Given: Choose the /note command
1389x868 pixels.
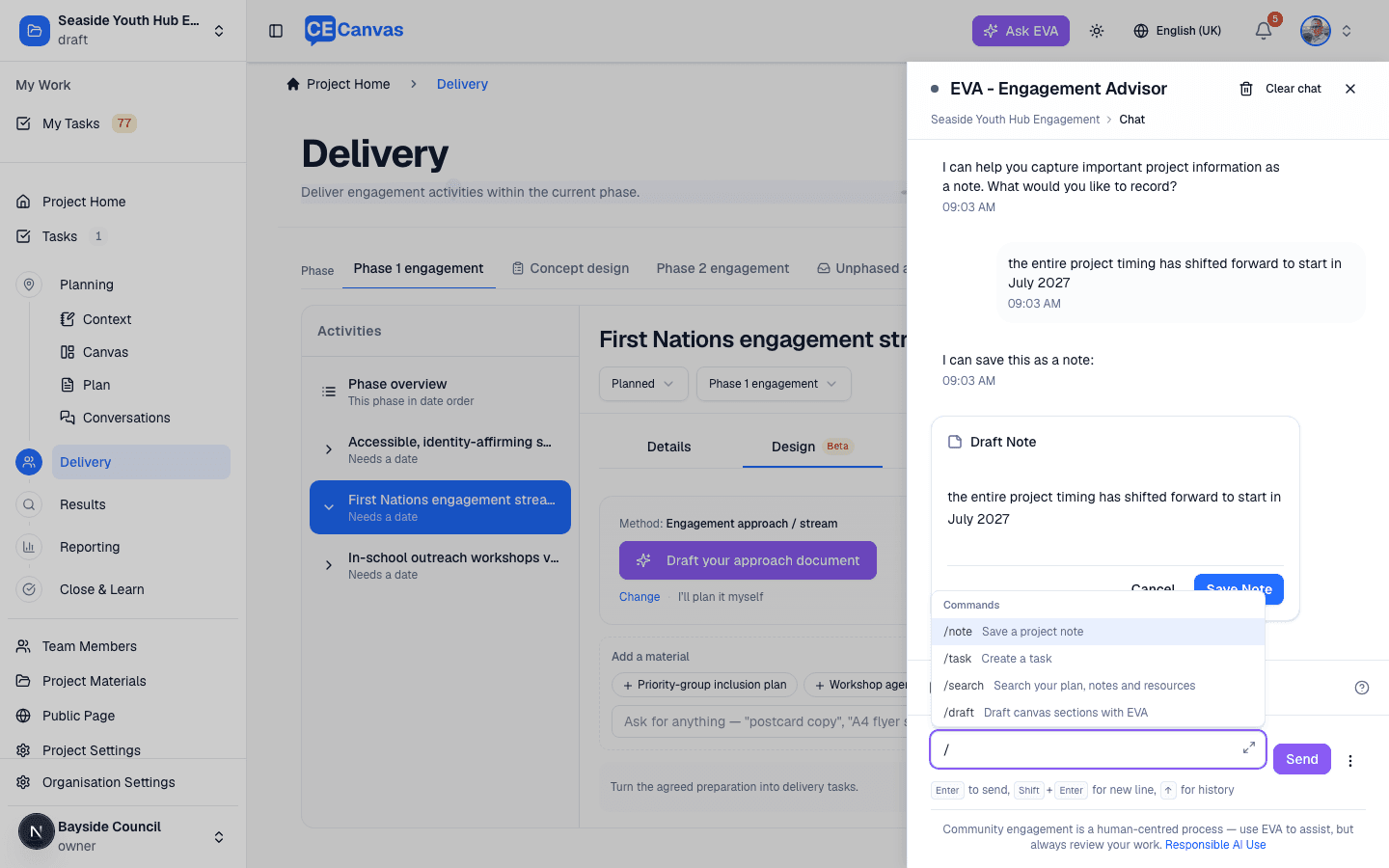Looking at the screenshot, I should 1098,632.
